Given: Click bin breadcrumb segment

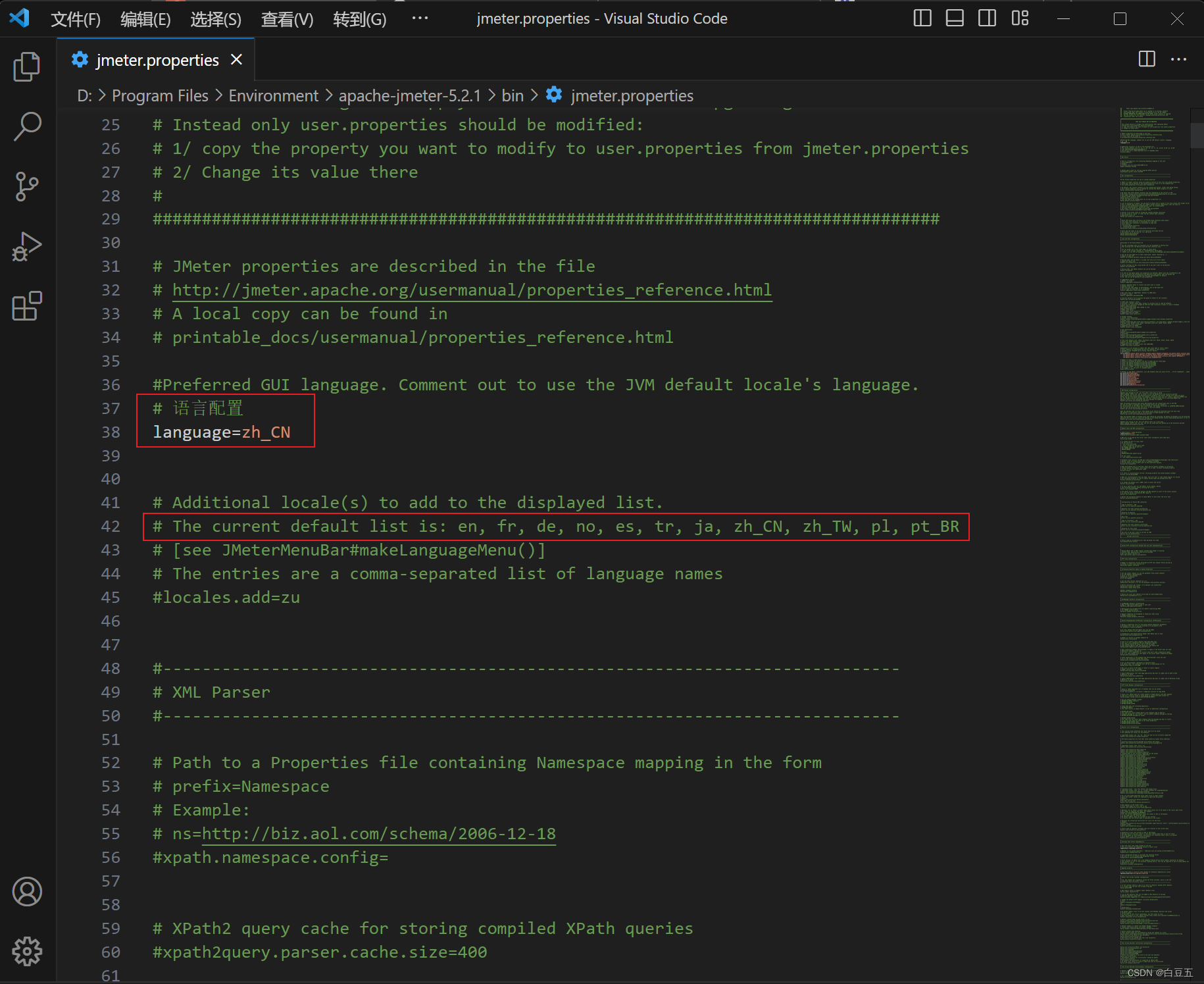Looking at the screenshot, I should (513, 96).
